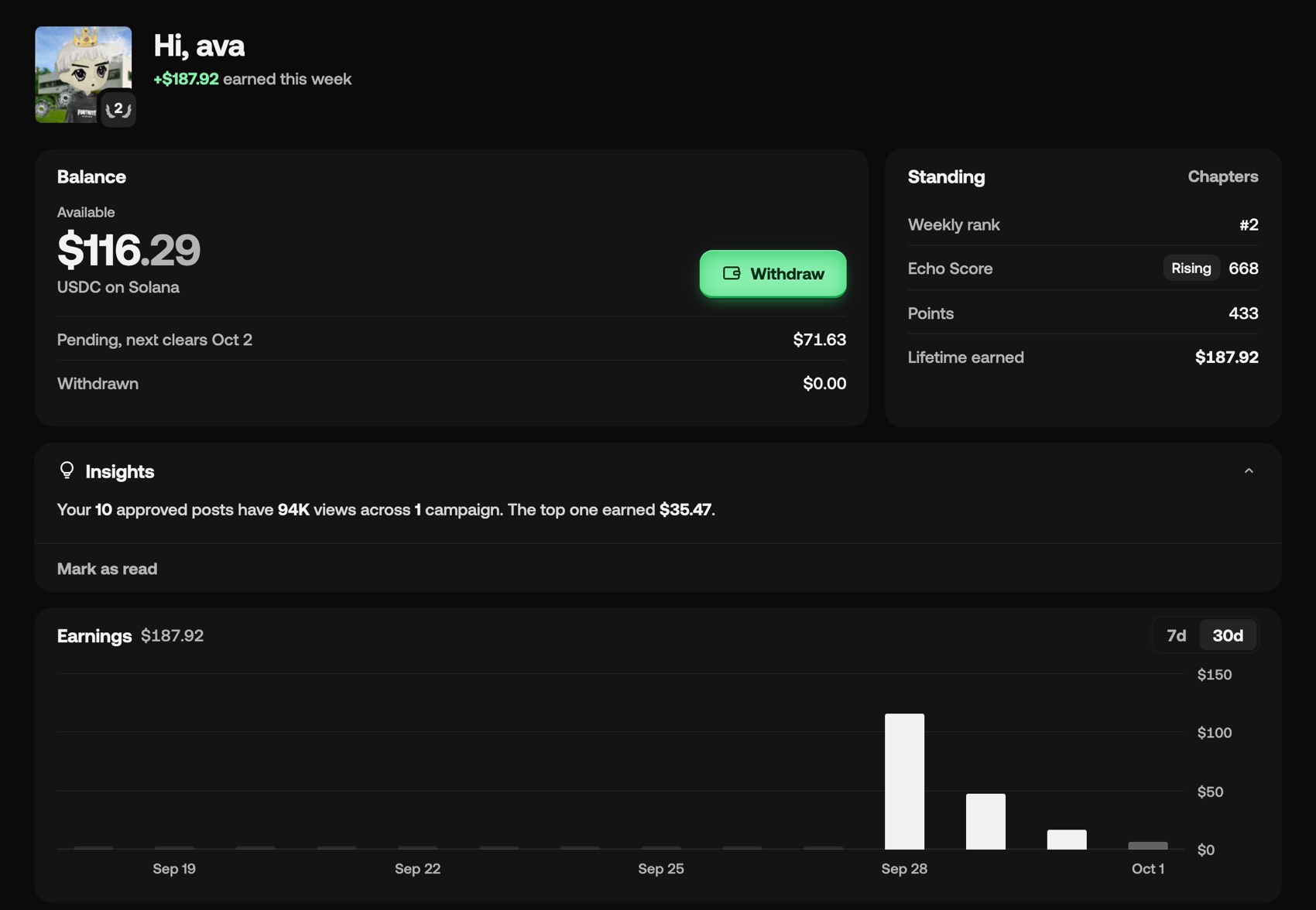1316x910 pixels.
Task: Click the Lifetime earned label
Action: (965, 357)
